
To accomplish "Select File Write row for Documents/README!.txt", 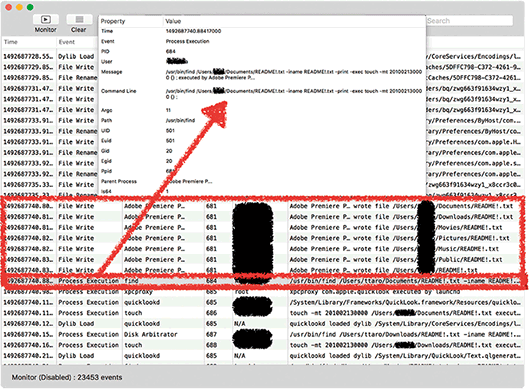I will point(263,206).
